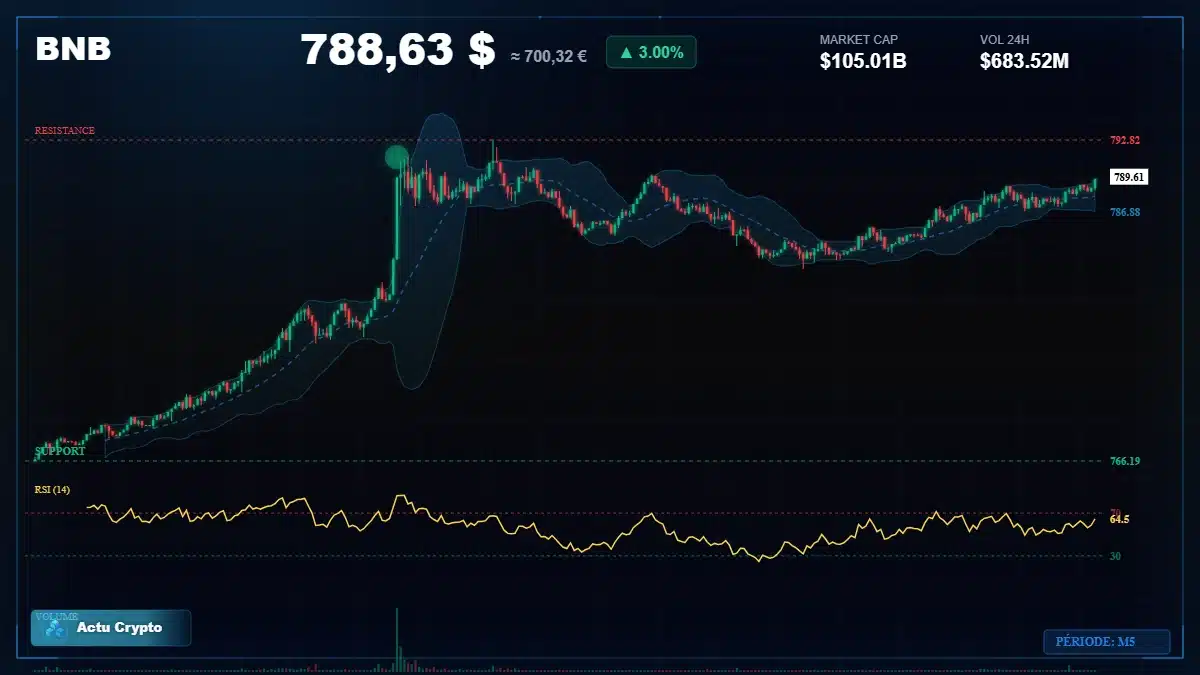Click the green 3.00% change badge
The height and width of the screenshot is (675, 1200).
(651, 52)
